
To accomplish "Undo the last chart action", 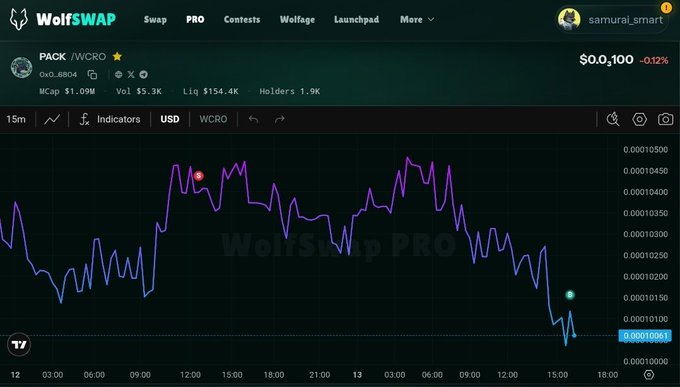I will point(254,119).
